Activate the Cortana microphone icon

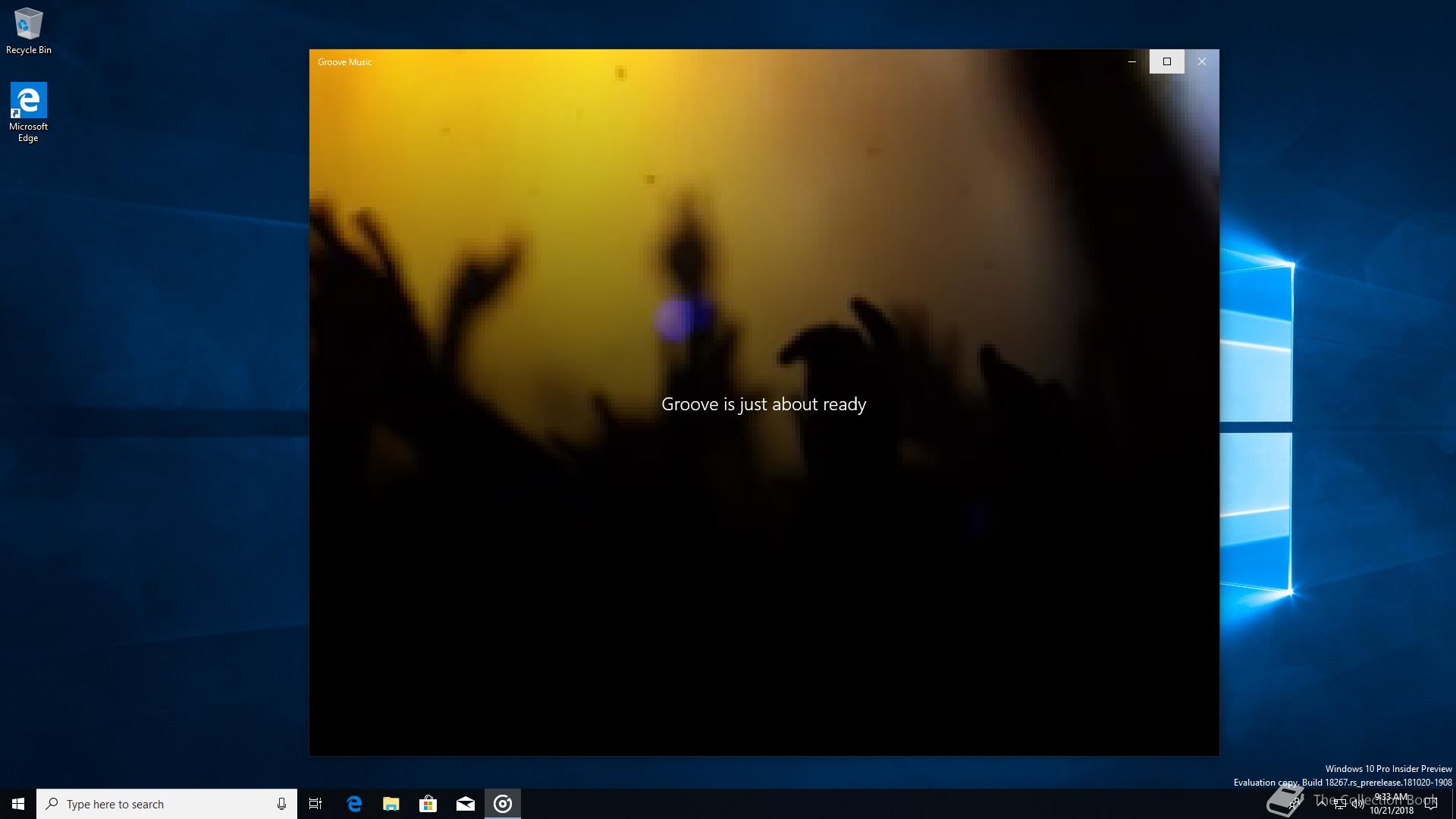(281, 804)
